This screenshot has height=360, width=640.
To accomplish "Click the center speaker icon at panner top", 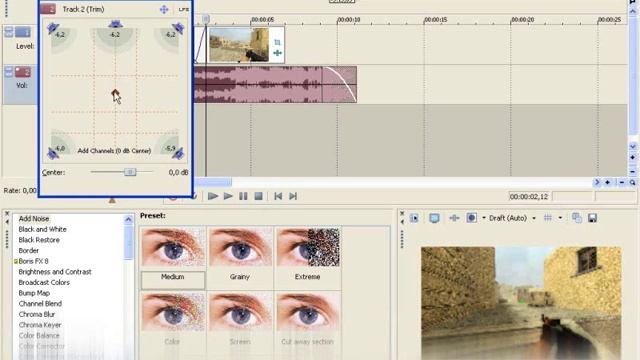I will pos(115,24).
